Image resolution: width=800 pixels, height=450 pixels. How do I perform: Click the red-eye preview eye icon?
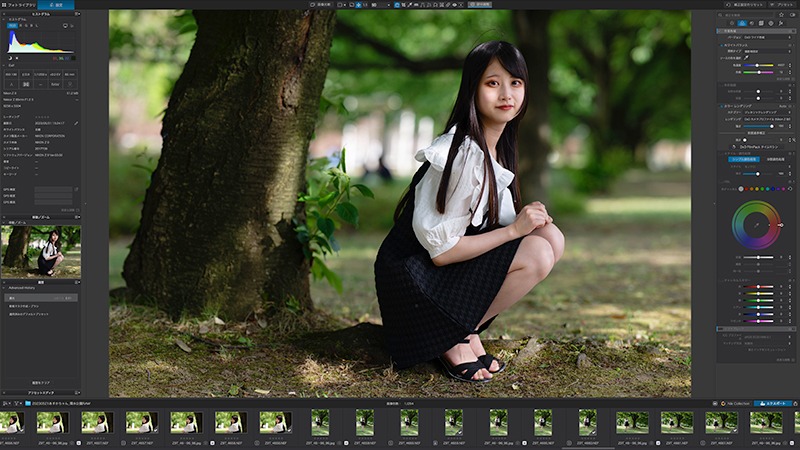coord(455,5)
